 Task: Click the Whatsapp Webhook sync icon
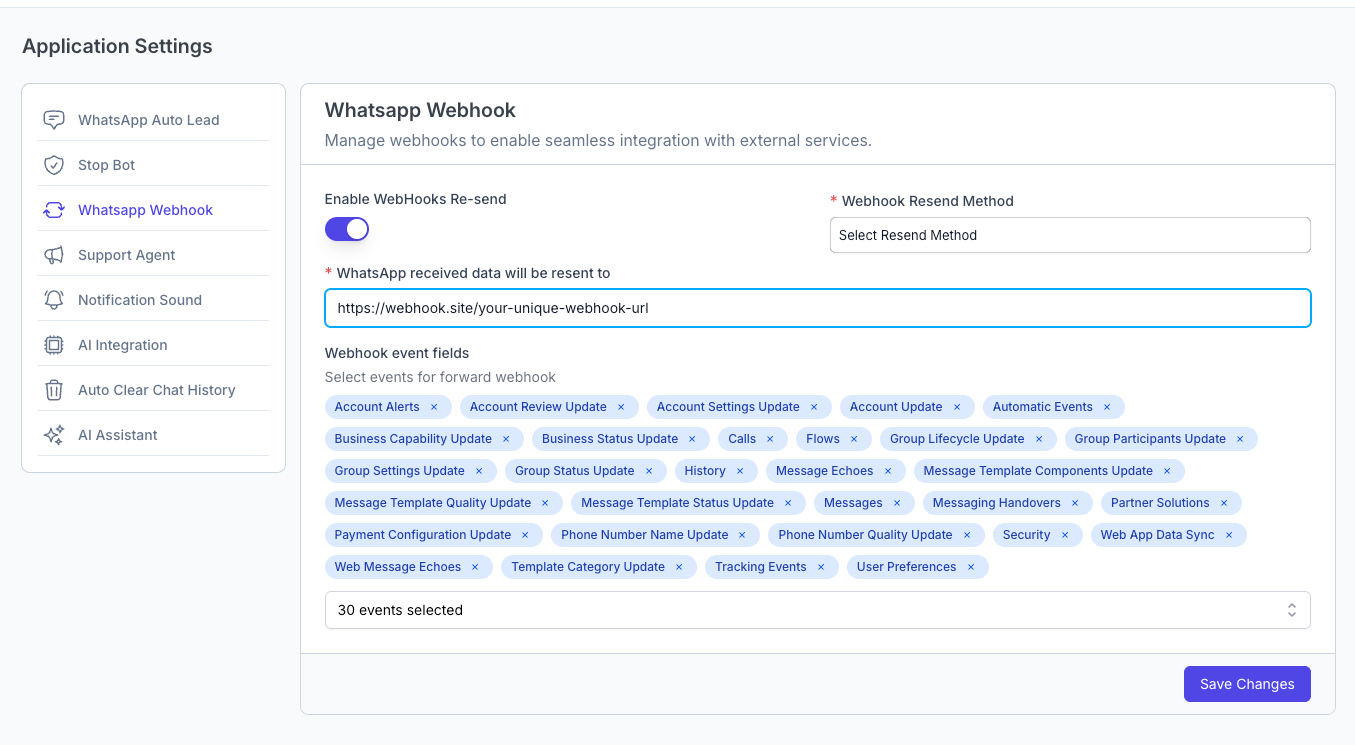(x=54, y=210)
